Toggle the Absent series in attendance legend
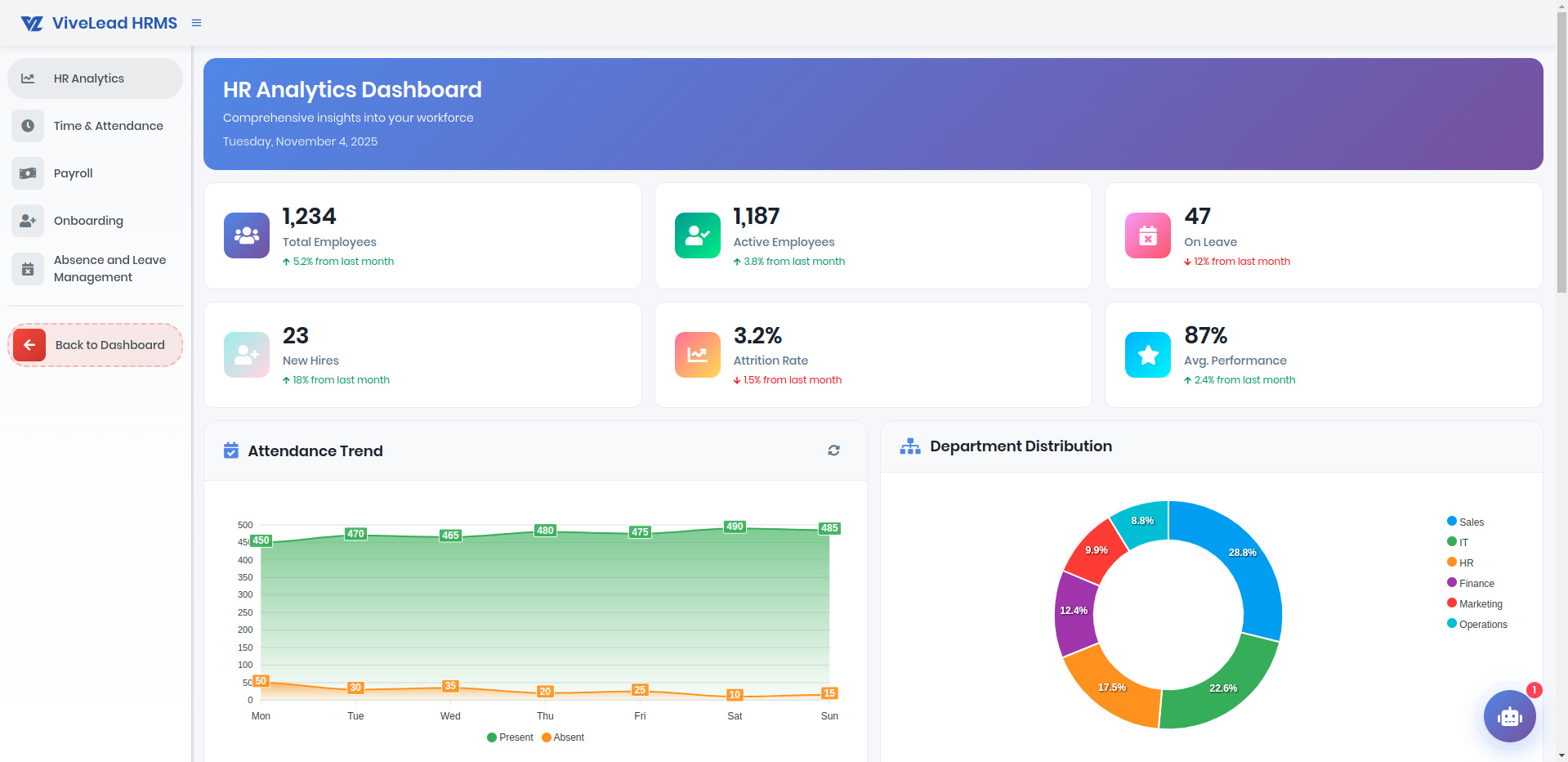The width and height of the screenshot is (1568, 762). pyautogui.click(x=563, y=737)
